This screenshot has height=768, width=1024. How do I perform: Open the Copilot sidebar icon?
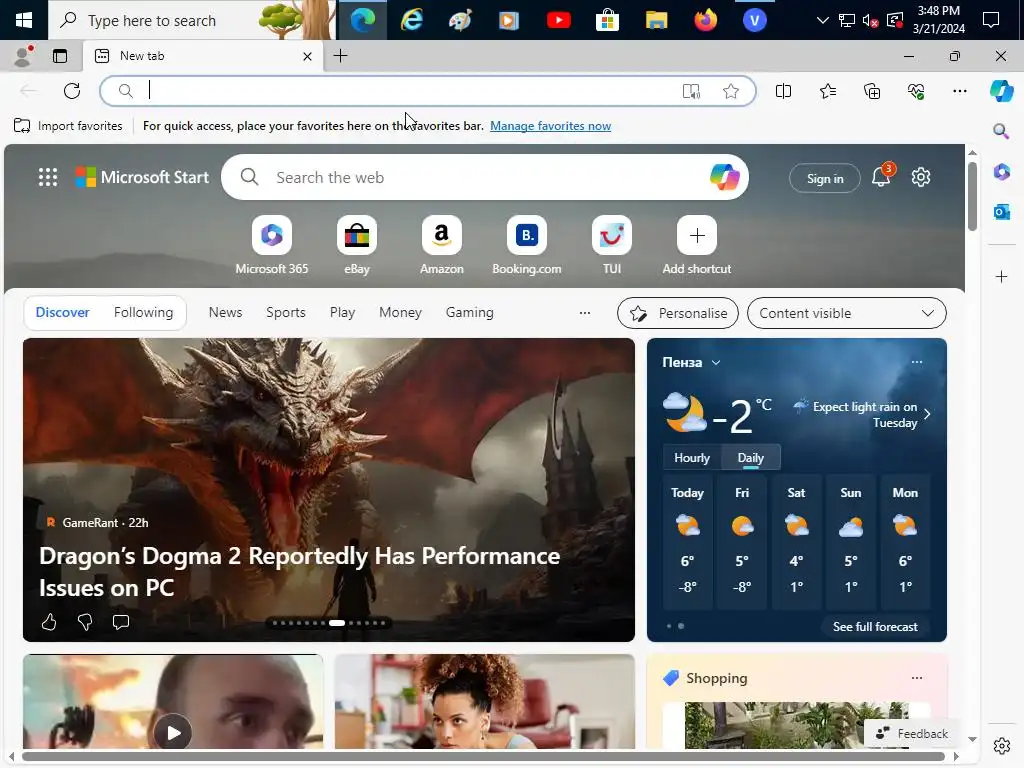[1001, 91]
